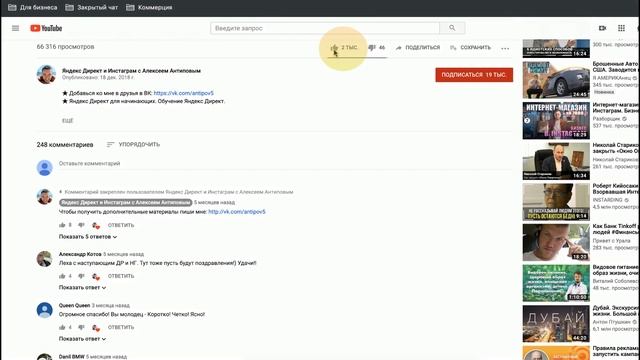Open Queen Queen's commenter name
The width and height of the screenshot is (640, 360).
click(74, 305)
